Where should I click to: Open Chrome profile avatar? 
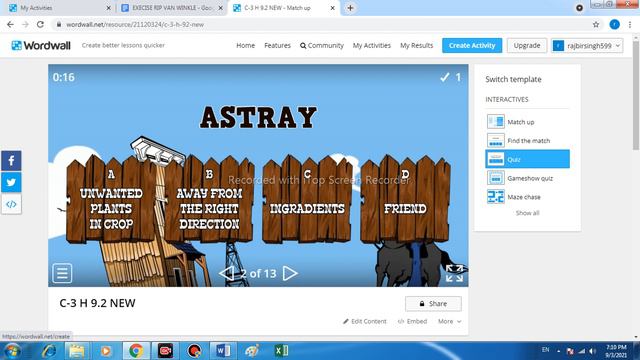[x=614, y=24]
